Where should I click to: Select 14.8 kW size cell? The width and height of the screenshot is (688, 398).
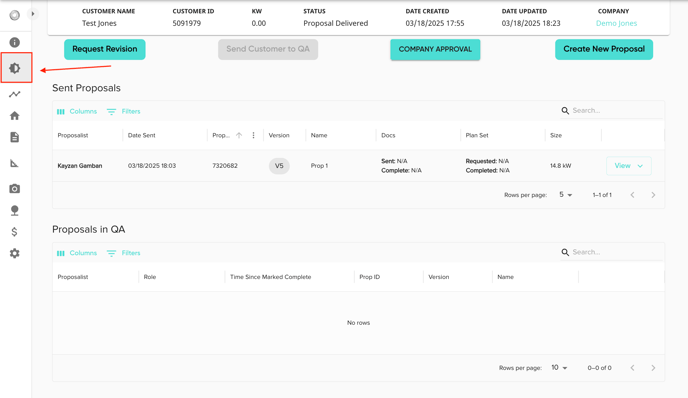tap(560, 166)
